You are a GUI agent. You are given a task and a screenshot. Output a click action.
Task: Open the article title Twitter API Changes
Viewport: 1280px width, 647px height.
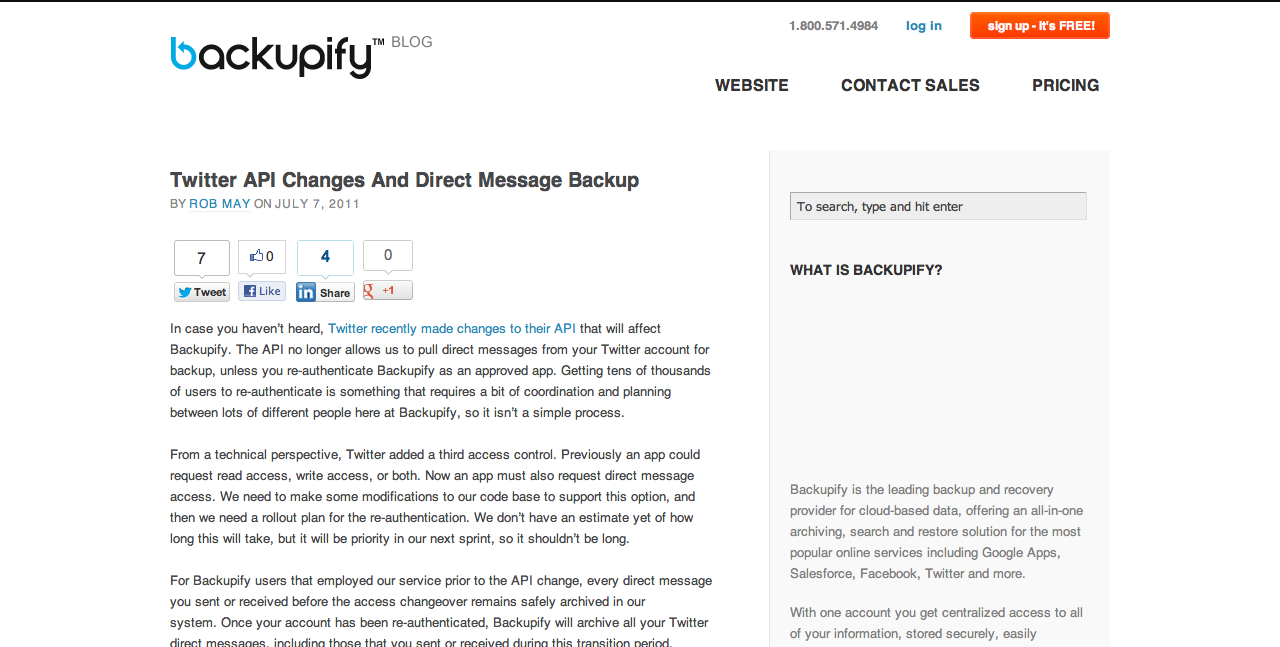tap(404, 180)
